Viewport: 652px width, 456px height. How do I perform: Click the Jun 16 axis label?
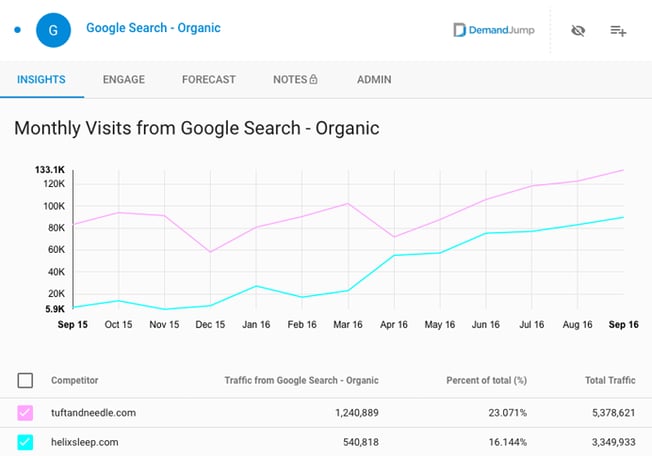pyautogui.click(x=486, y=325)
